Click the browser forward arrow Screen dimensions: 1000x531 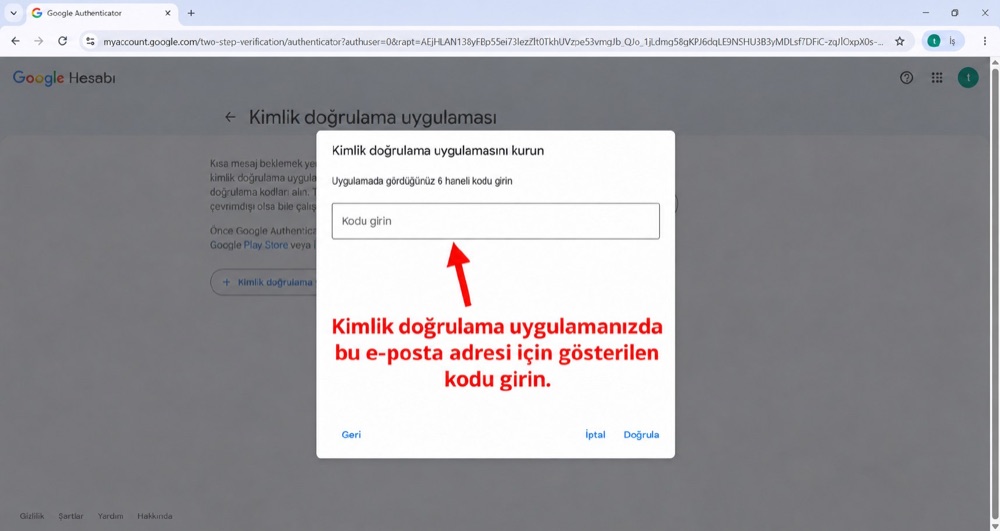point(39,41)
